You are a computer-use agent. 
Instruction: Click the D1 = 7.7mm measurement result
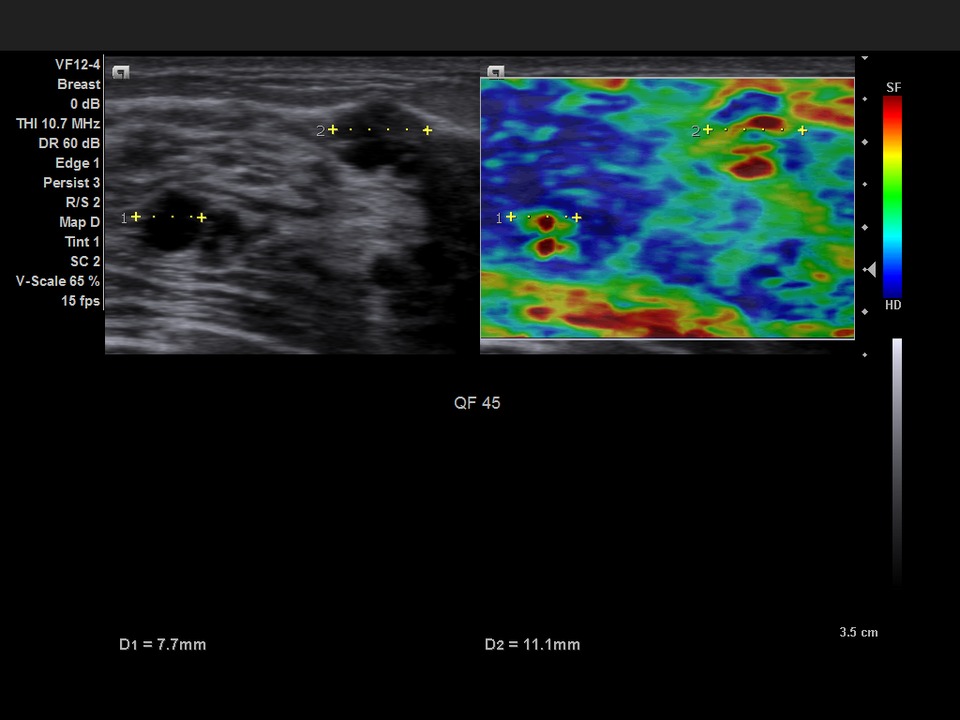[x=162, y=645]
